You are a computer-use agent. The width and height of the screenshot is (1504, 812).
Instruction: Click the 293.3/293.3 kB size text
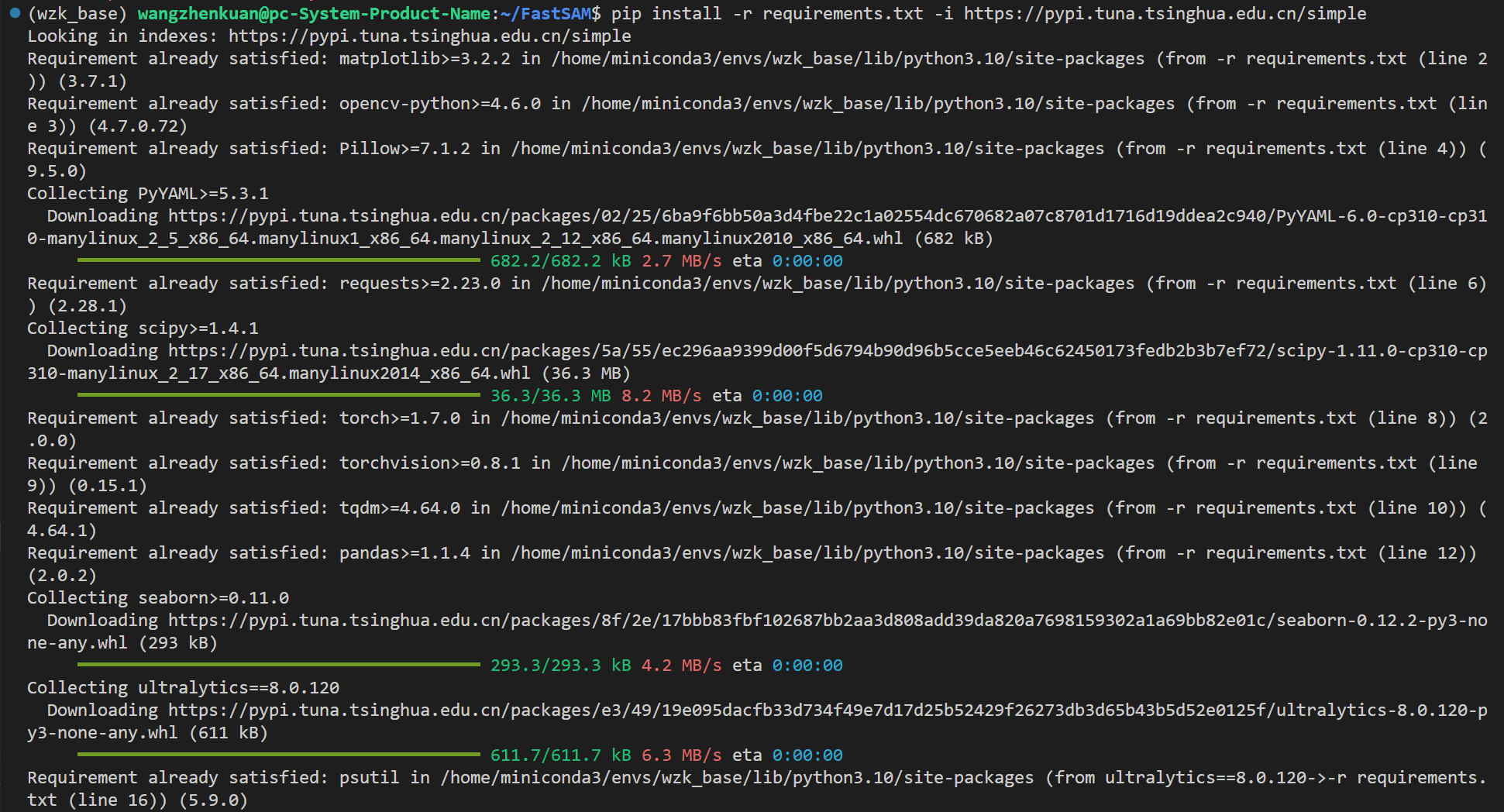(x=561, y=666)
